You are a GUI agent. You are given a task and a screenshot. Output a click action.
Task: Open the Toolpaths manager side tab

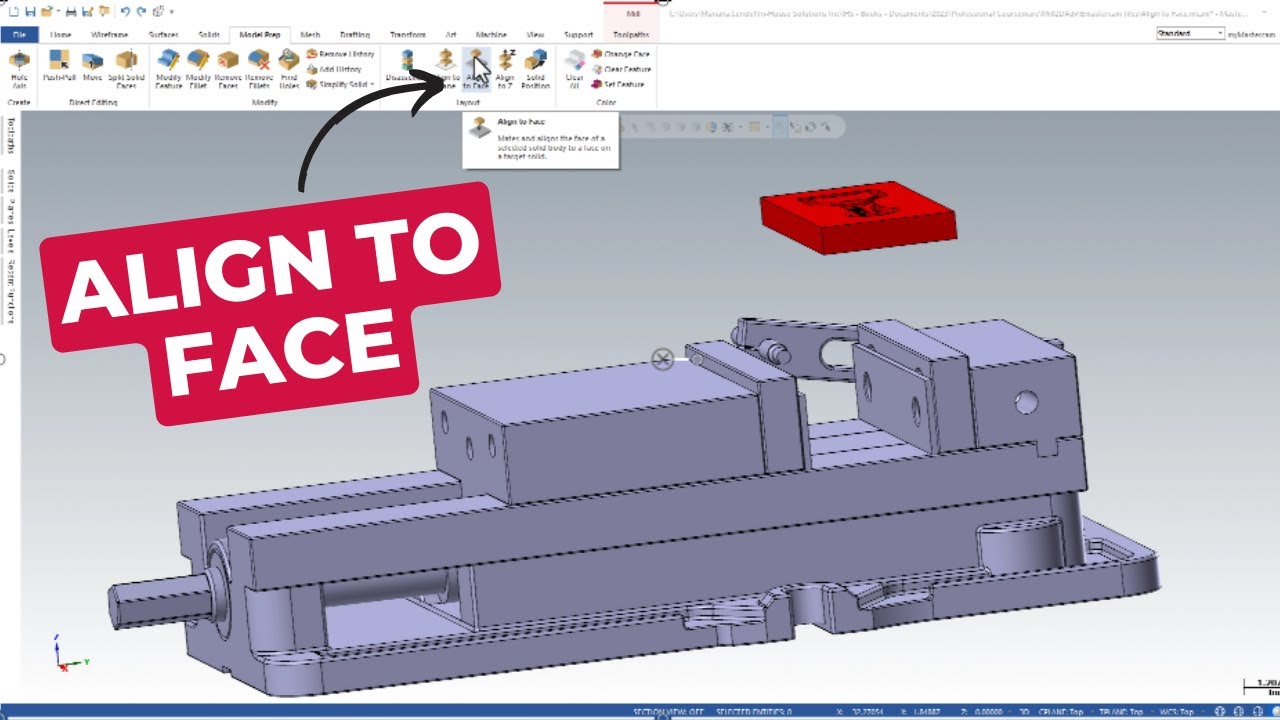pyautogui.click(x=12, y=136)
